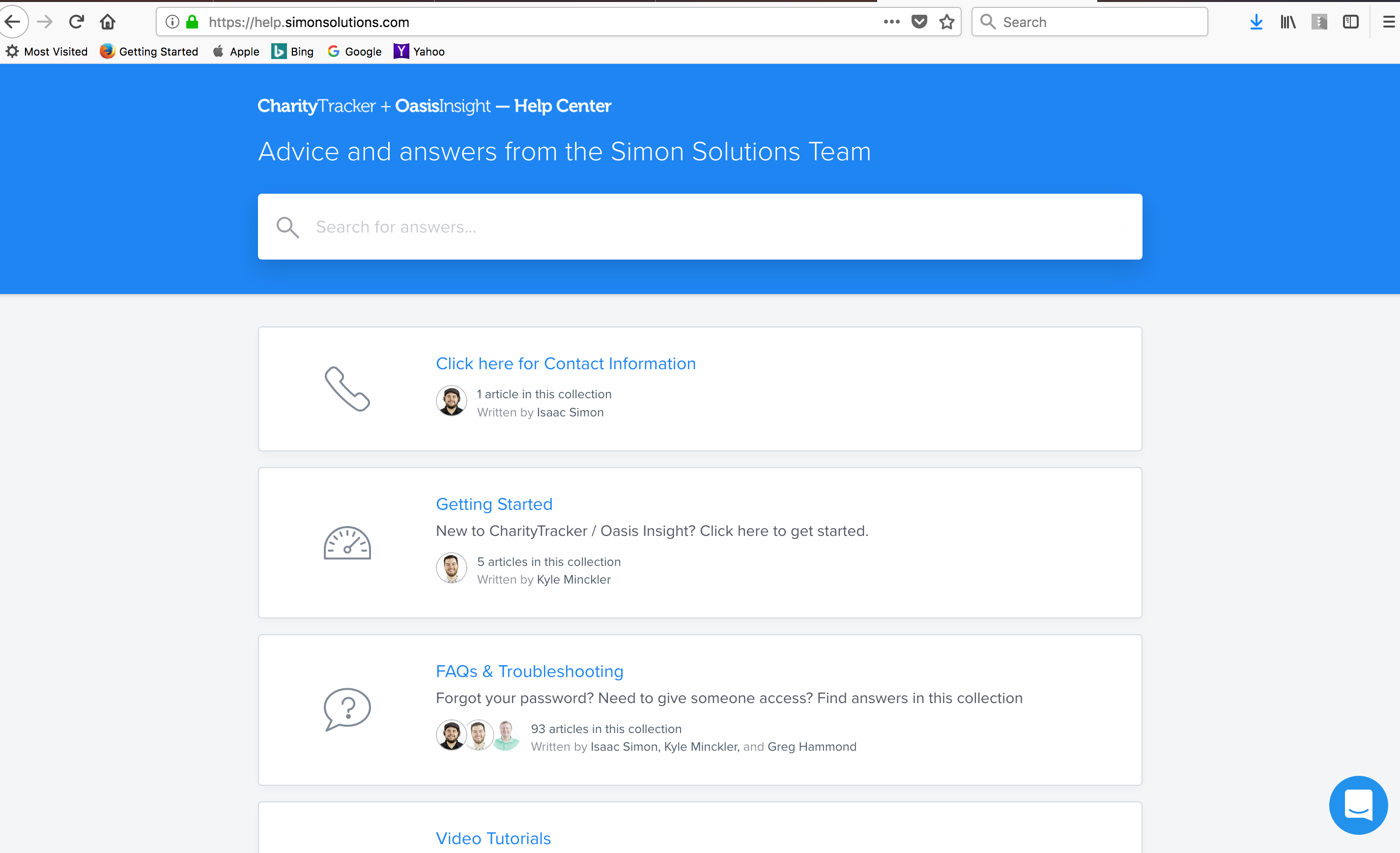Click the CharityTracker + OasisInsight Help Center logo
The image size is (1400, 853).
[x=434, y=106]
